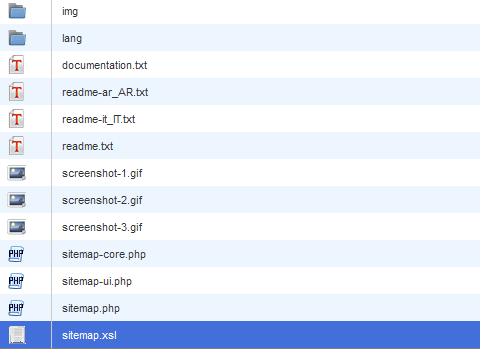This screenshot has width=483, height=360.
Task: Select the screenshot-3.gif file name
Action: [102, 227]
